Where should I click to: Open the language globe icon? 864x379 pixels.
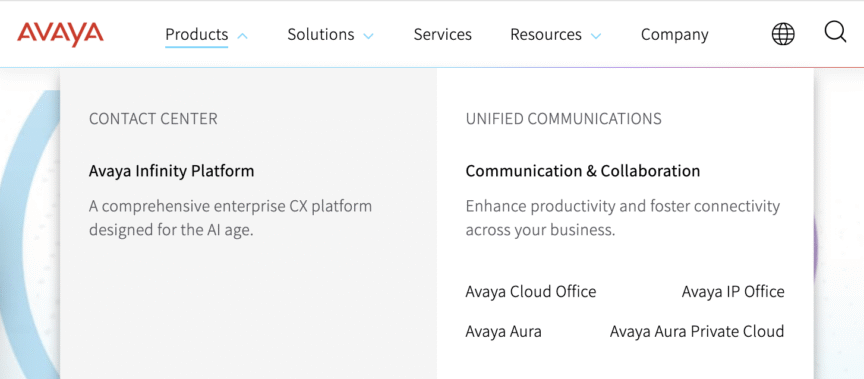(x=782, y=34)
